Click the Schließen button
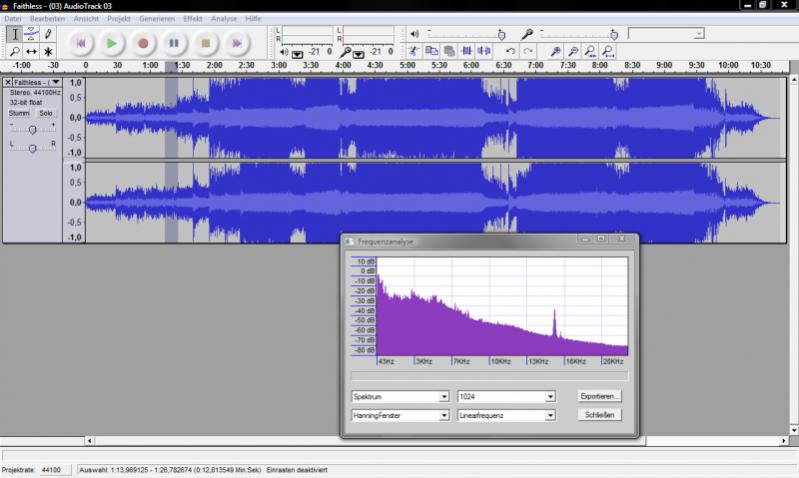This screenshot has height=478, width=799. click(x=599, y=415)
